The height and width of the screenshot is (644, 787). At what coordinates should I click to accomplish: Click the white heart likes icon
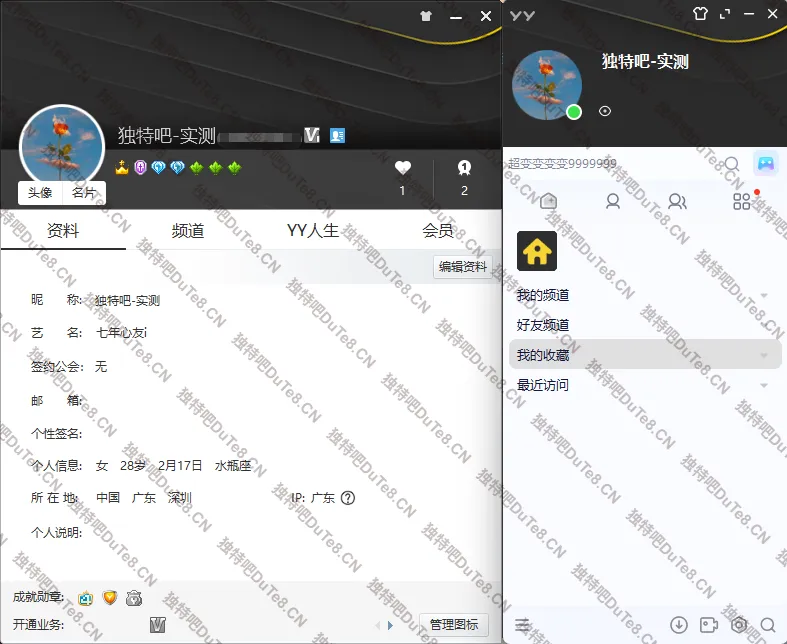403,168
